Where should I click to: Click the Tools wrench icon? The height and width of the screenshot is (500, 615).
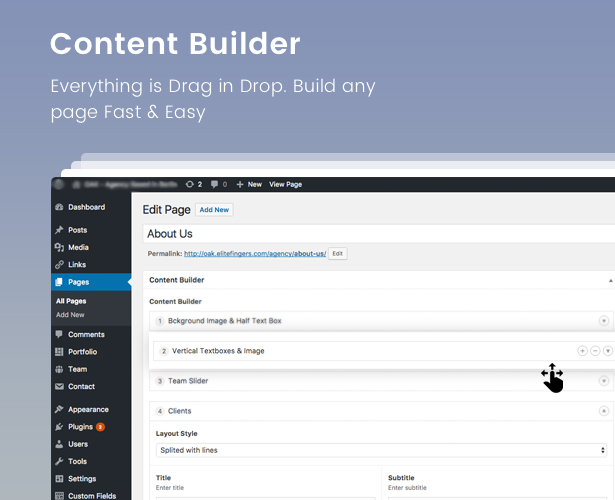tap(59, 462)
